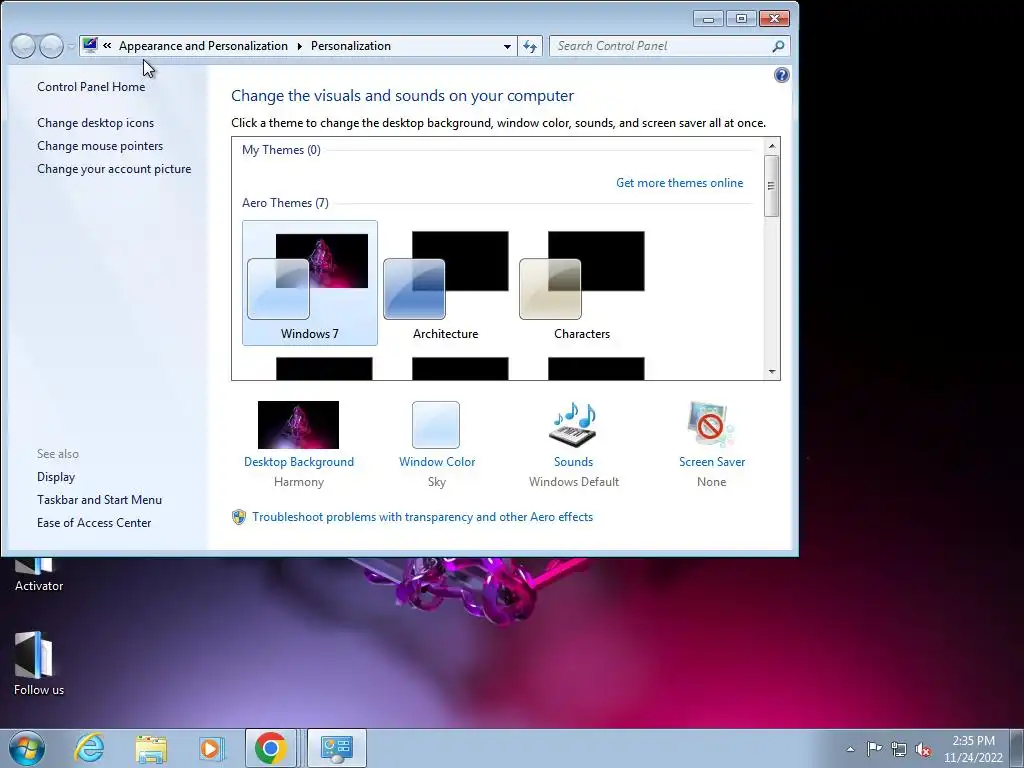Open the Screen Saver icon
Screen dimensions: 1024x768
(x=711, y=424)
